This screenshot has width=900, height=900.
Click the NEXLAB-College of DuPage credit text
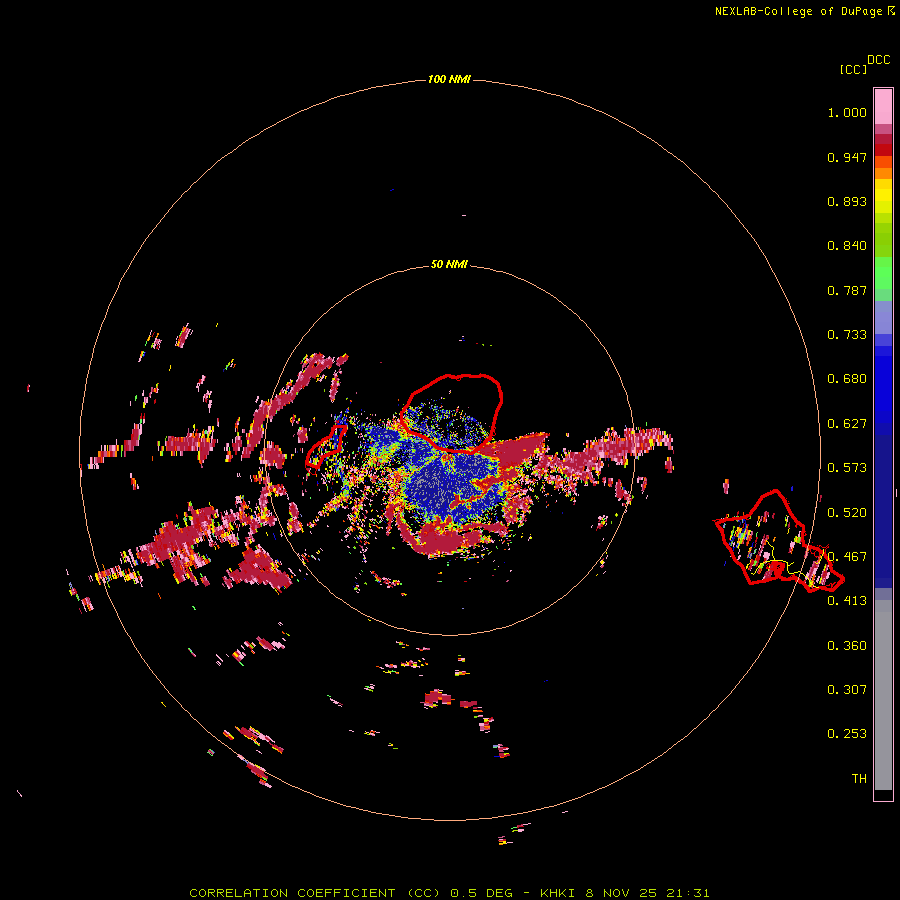tap(804, 11)
